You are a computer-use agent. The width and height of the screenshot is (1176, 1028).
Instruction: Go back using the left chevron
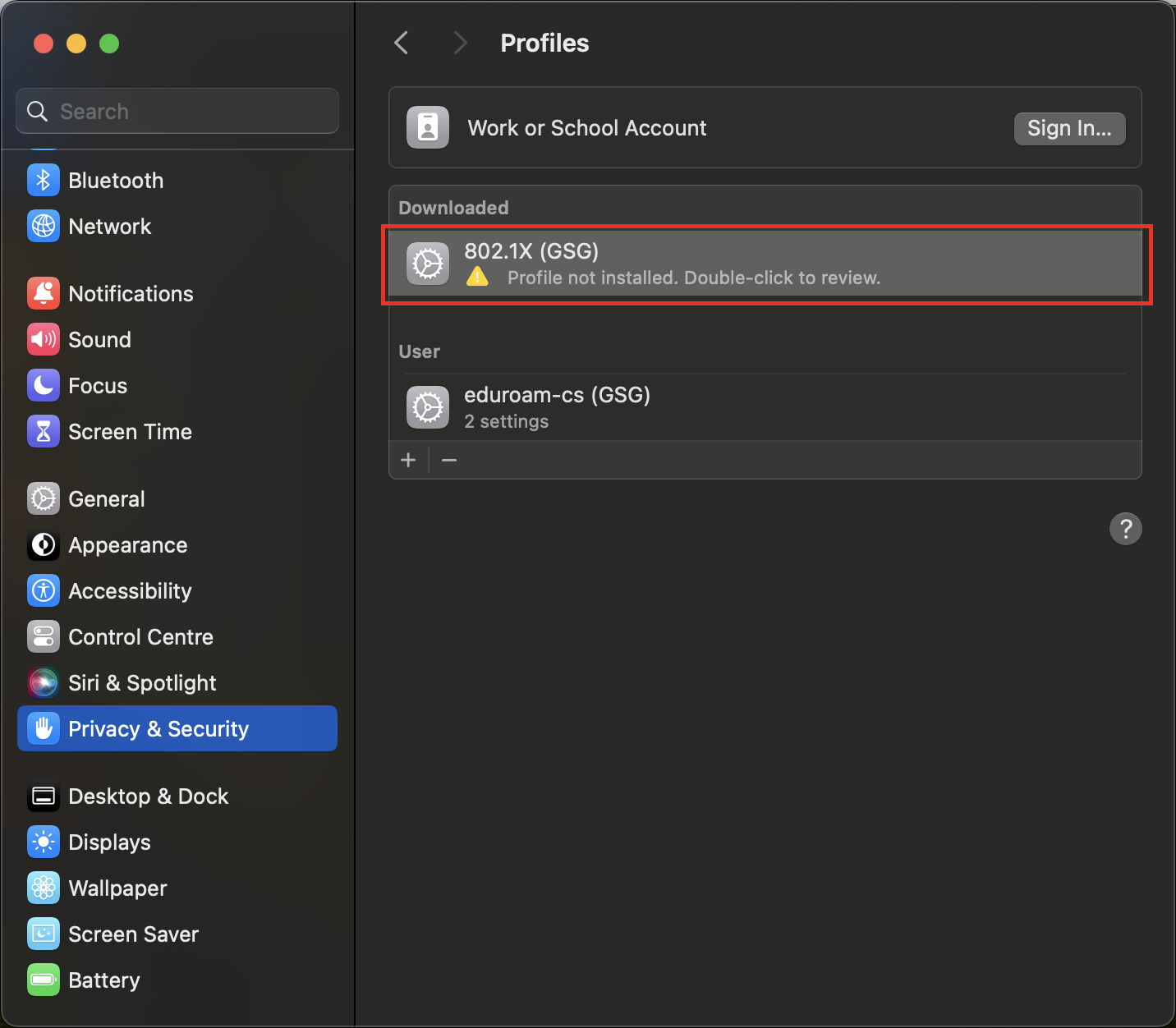click(402, 43)
